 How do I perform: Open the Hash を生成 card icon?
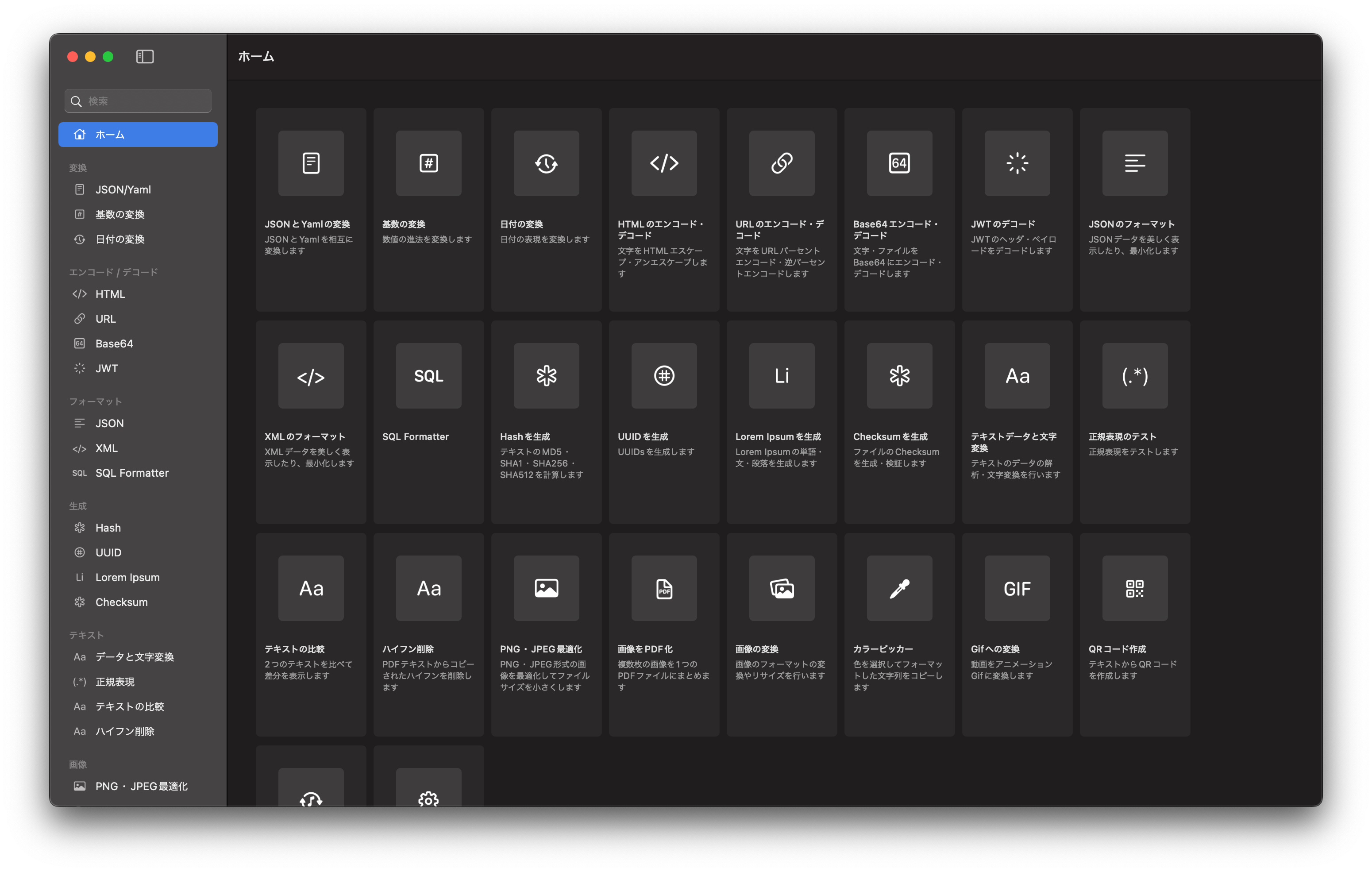click(x=547, y=376)
